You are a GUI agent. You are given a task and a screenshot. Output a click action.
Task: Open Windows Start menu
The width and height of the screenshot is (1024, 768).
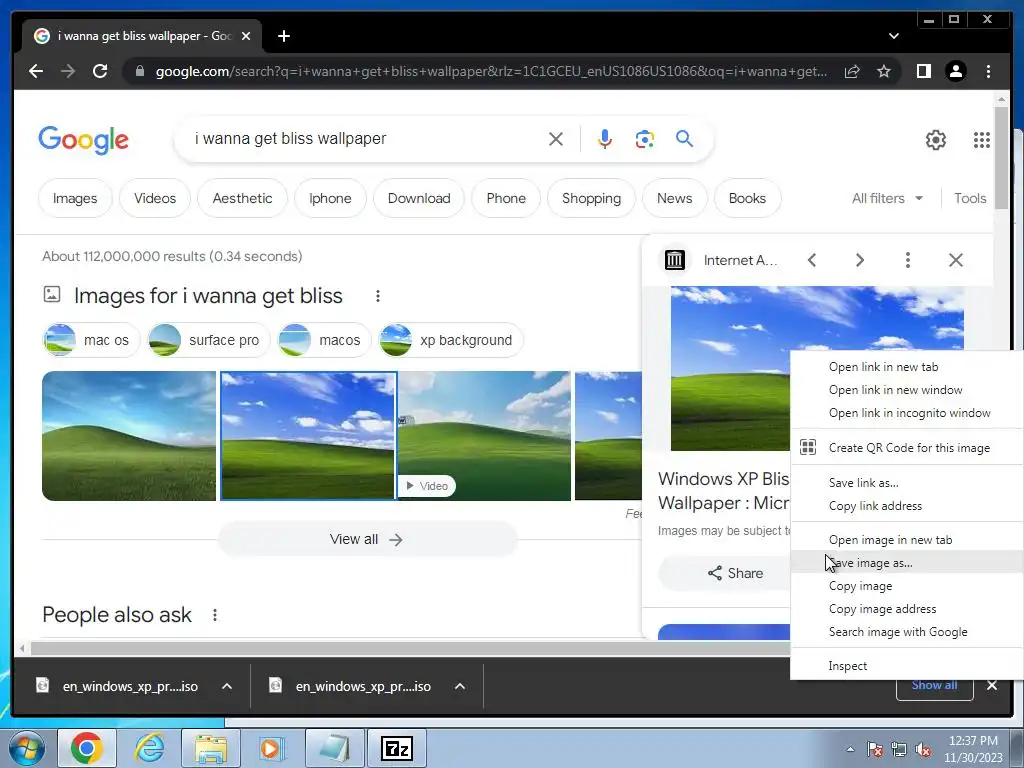pos(27,748)
